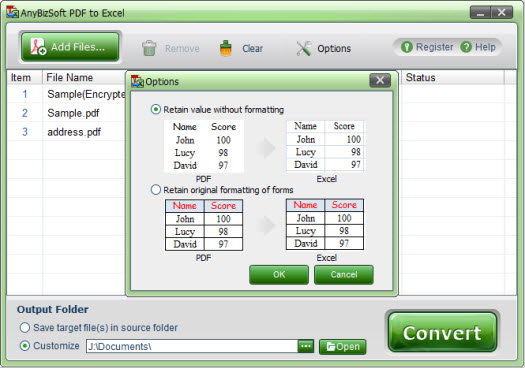Click the Remove trash can icon
Image resolution: width=525 pixels, height=368 pixels.
tap(149, 48)
